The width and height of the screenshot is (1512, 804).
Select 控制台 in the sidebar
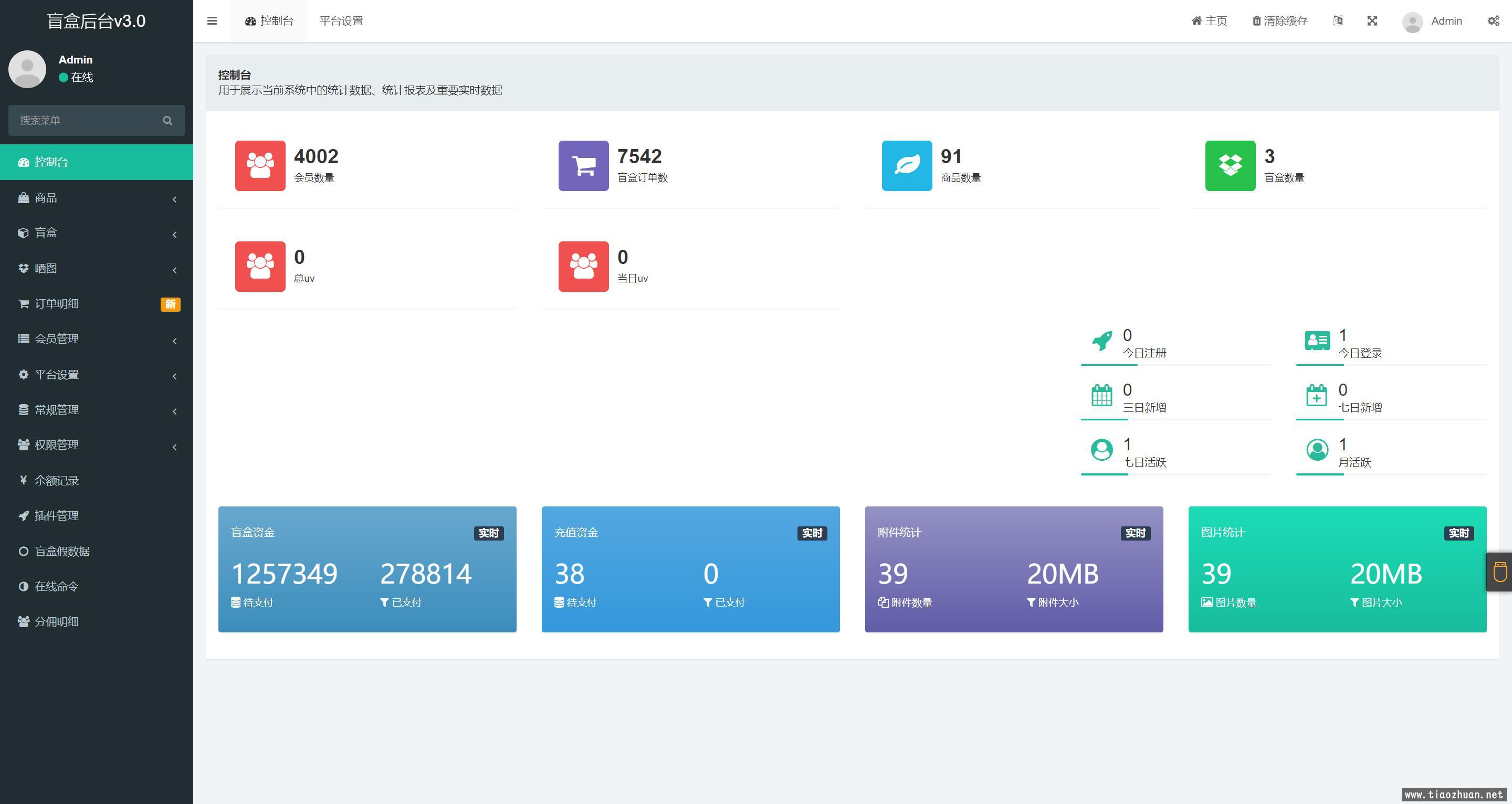(x=96, y=162)
